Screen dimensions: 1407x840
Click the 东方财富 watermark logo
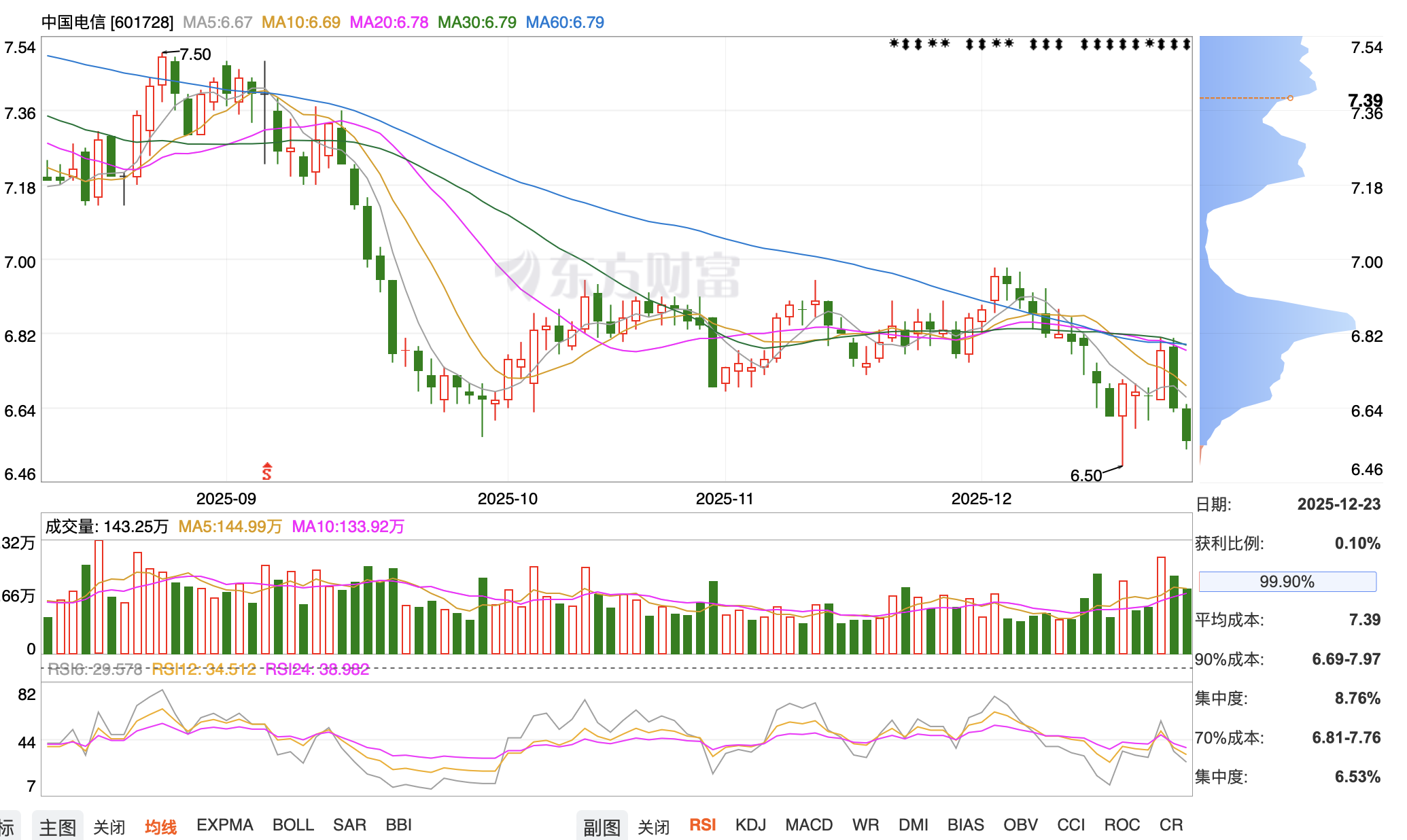pyautogui.click(x=617, y=275)
